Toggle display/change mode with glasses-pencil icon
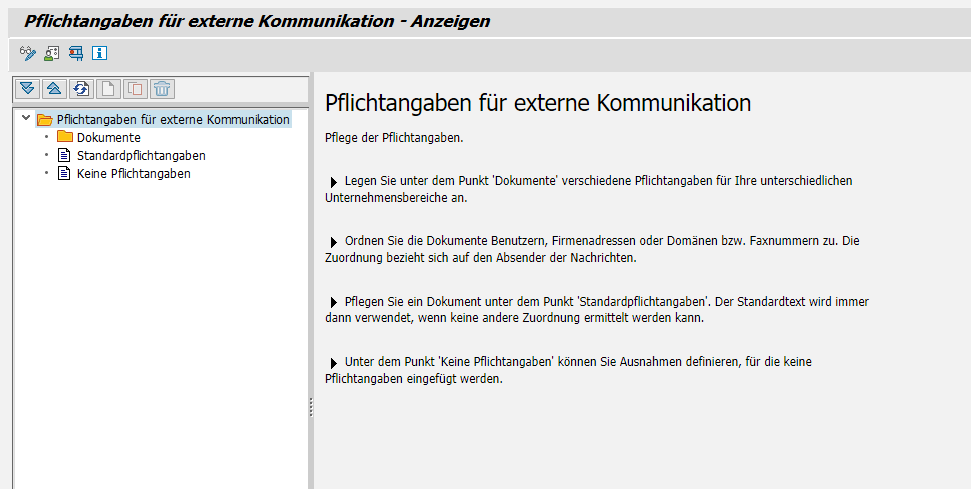 27,53
